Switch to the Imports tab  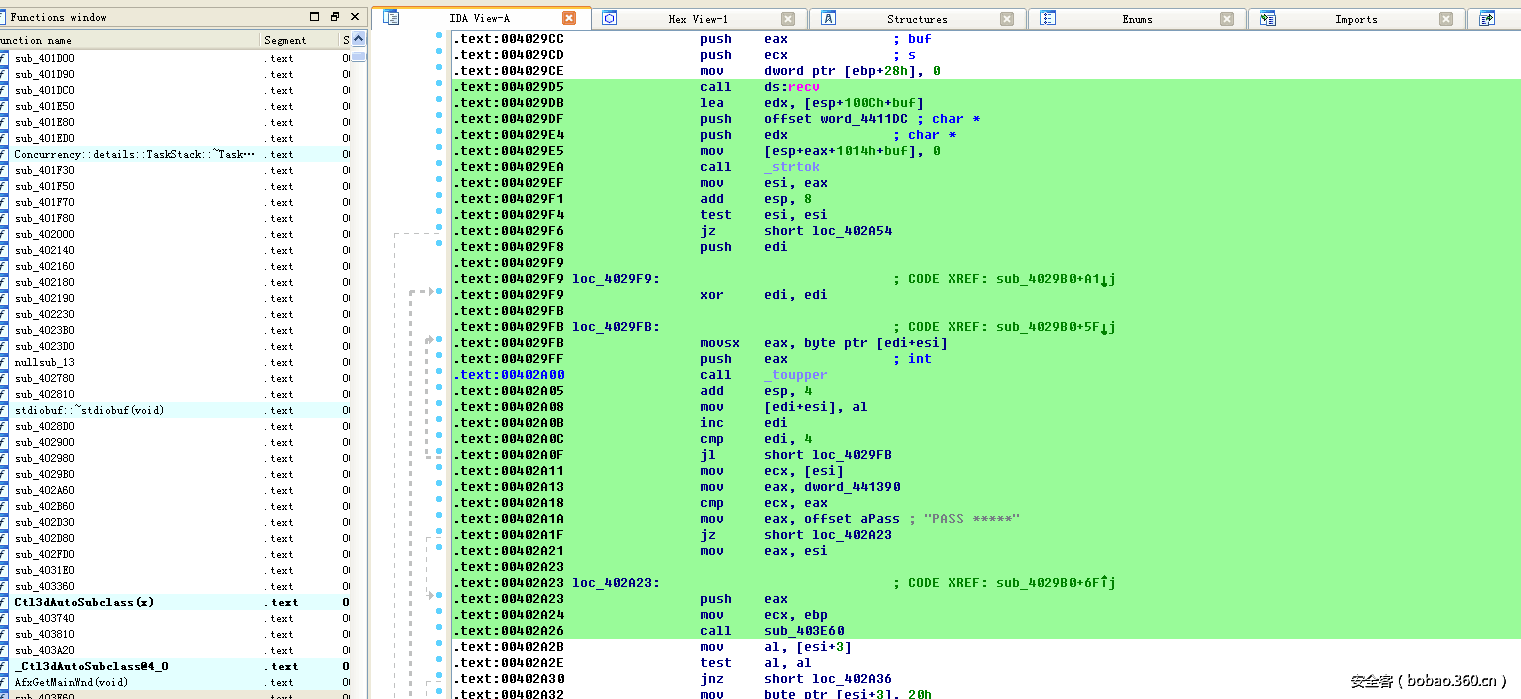pyautogui.click(x=1355, y=19)
